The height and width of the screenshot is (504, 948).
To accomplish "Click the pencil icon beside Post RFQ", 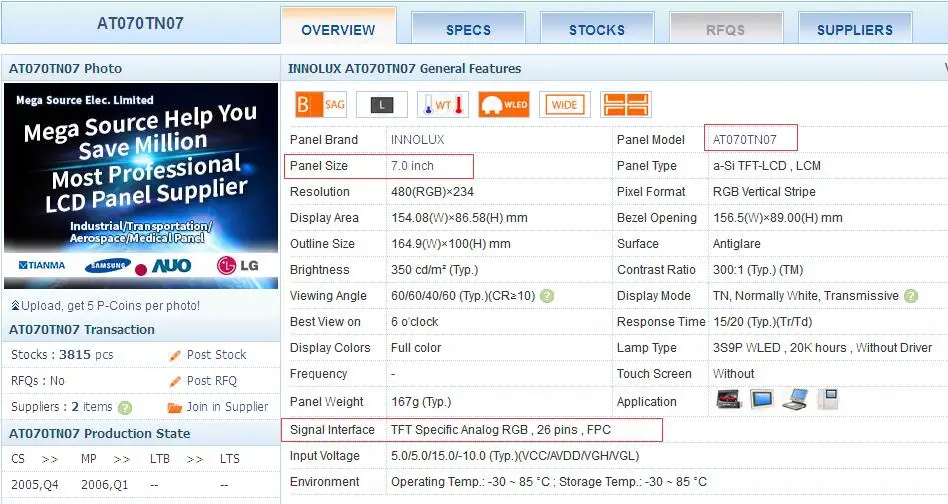I will coord(175,381).
